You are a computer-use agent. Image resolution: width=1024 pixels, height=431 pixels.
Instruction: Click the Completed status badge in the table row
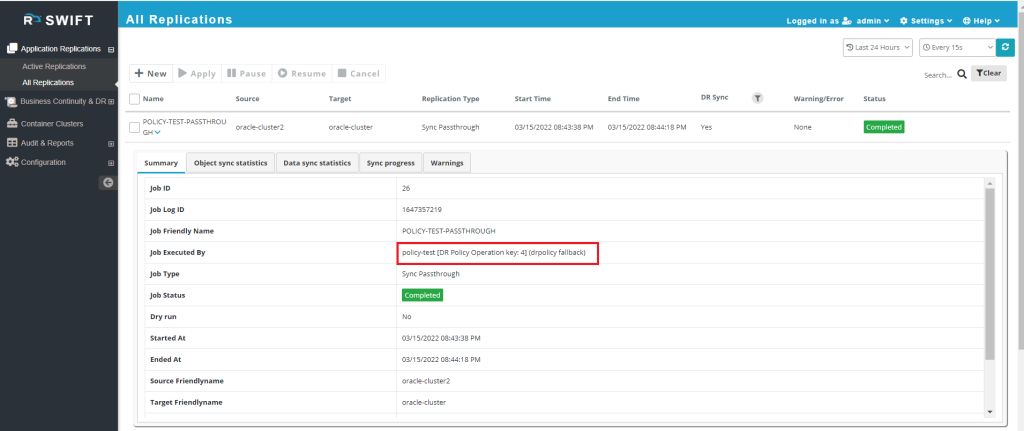pos(884,127)
